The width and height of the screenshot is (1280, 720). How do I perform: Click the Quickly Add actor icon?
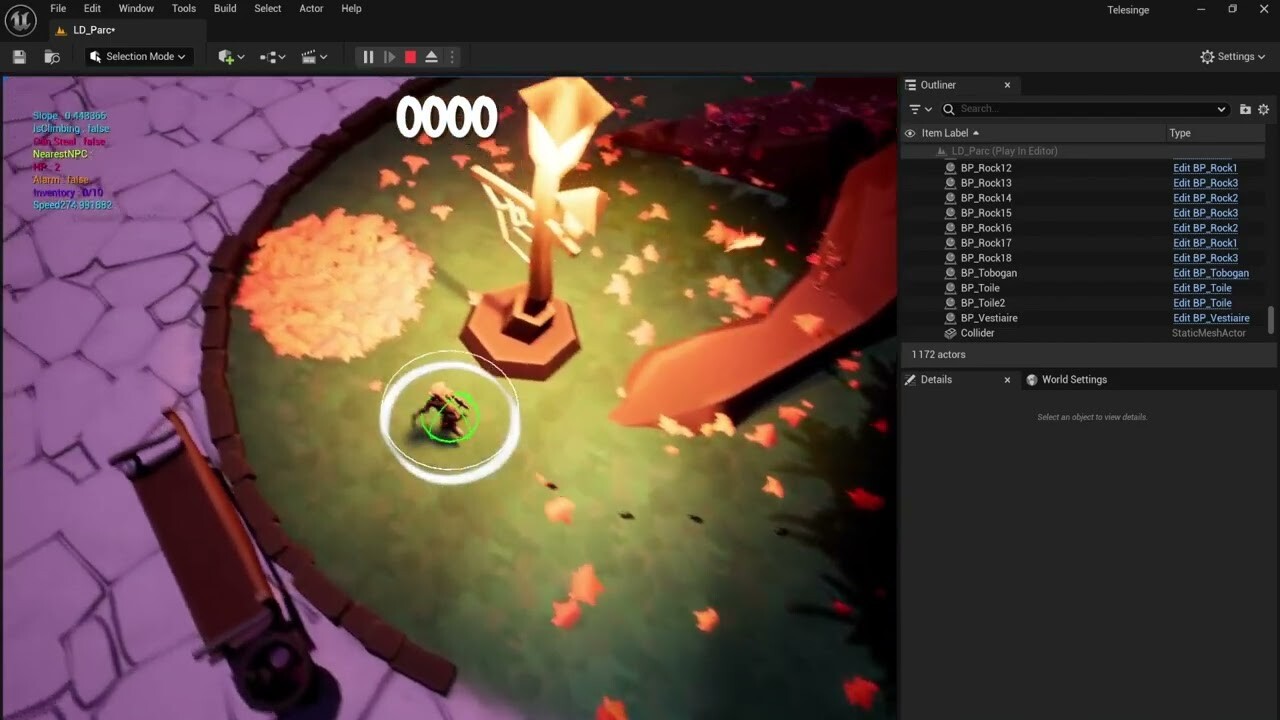tap(228, 57)
